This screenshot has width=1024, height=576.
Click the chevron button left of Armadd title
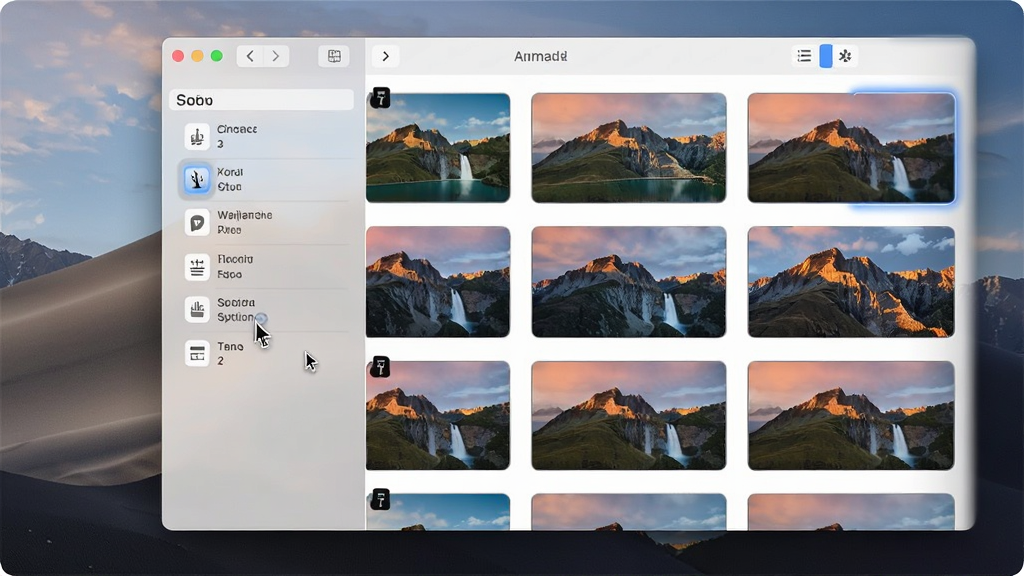[385, 56]
